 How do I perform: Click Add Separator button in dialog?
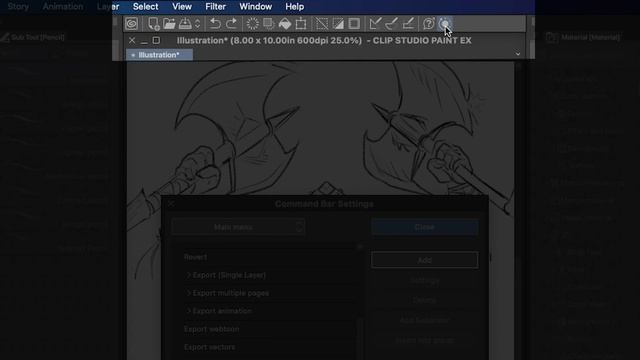pos(424,320)
